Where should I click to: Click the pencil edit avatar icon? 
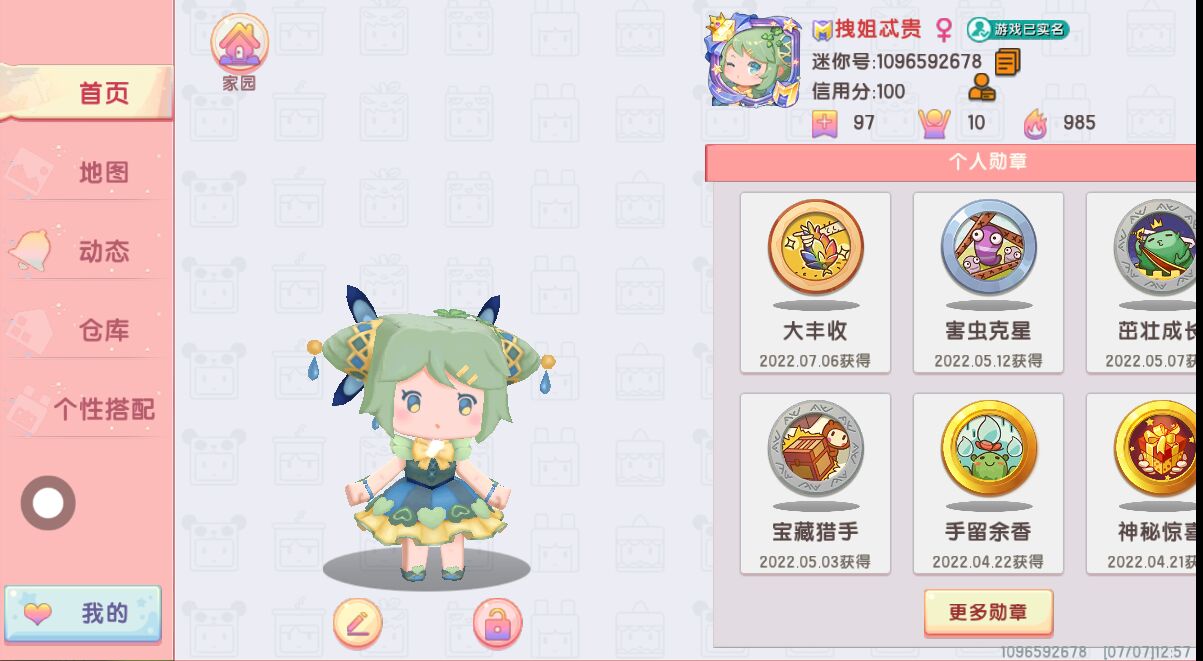coord(357,625)
